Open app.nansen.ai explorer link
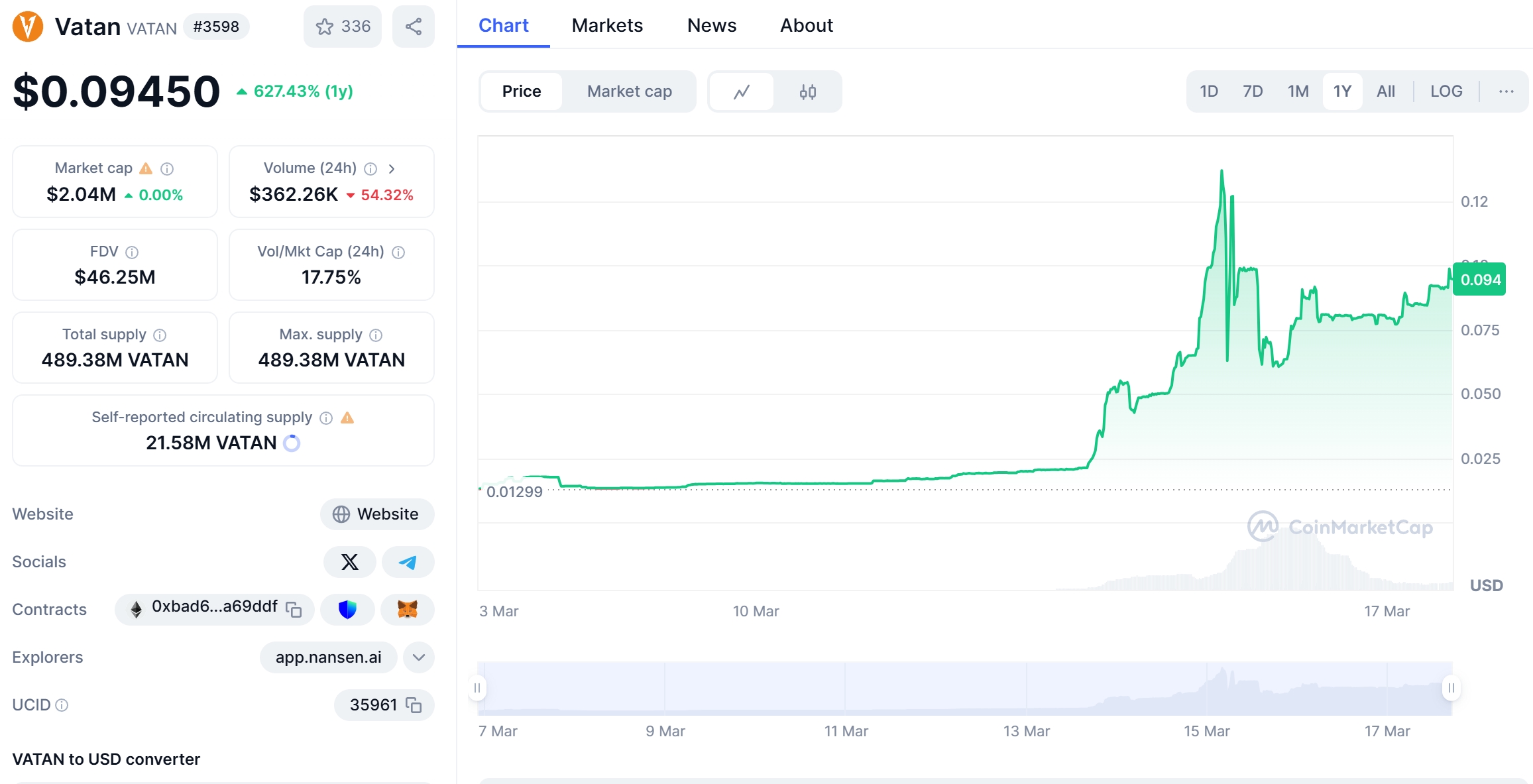The image size is (1533, 784). 329,657
